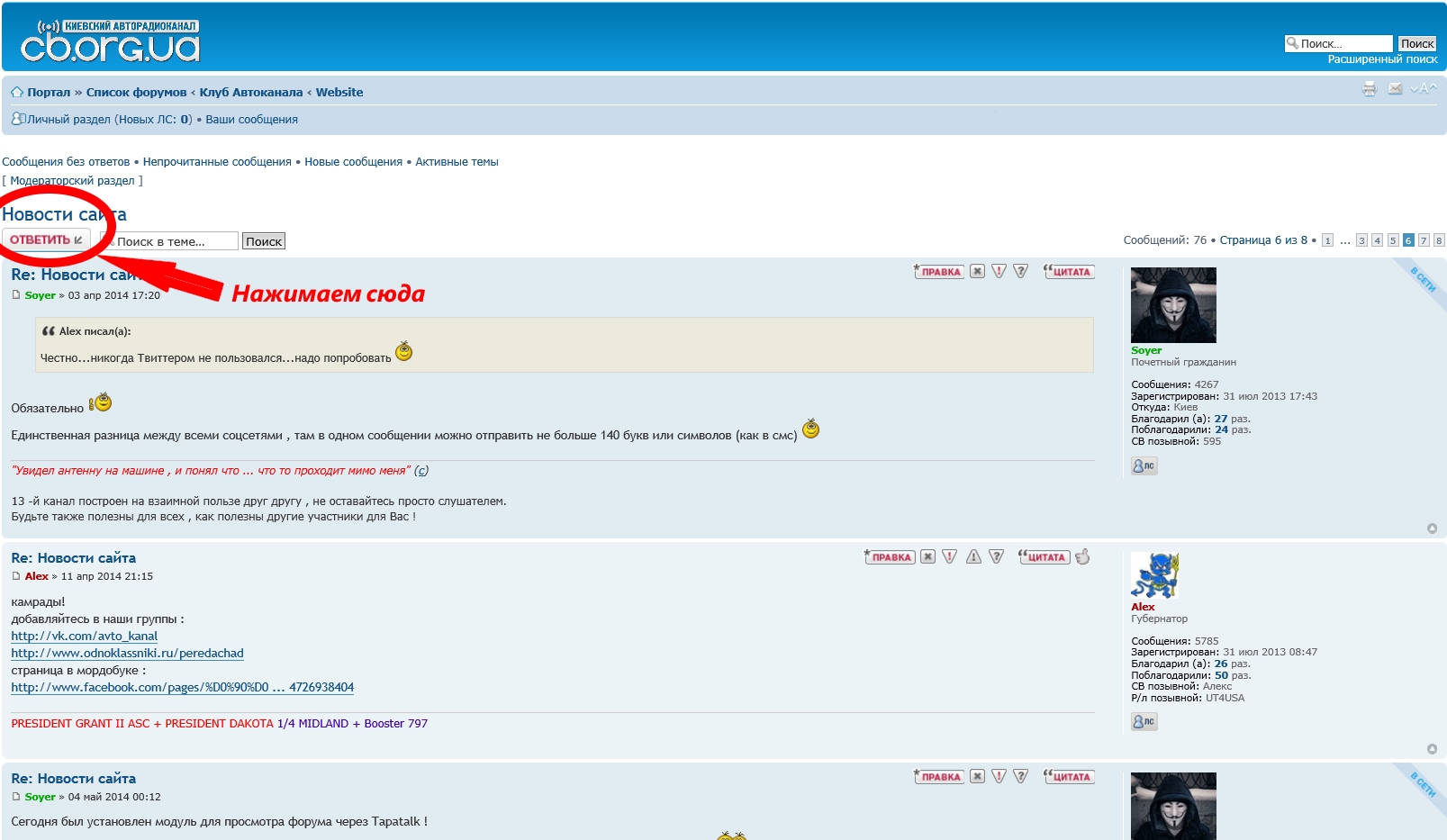The image size is (1447, 840).
Task: Open the vk.com/avto_kanal link
Action: (x=84, y=637)
